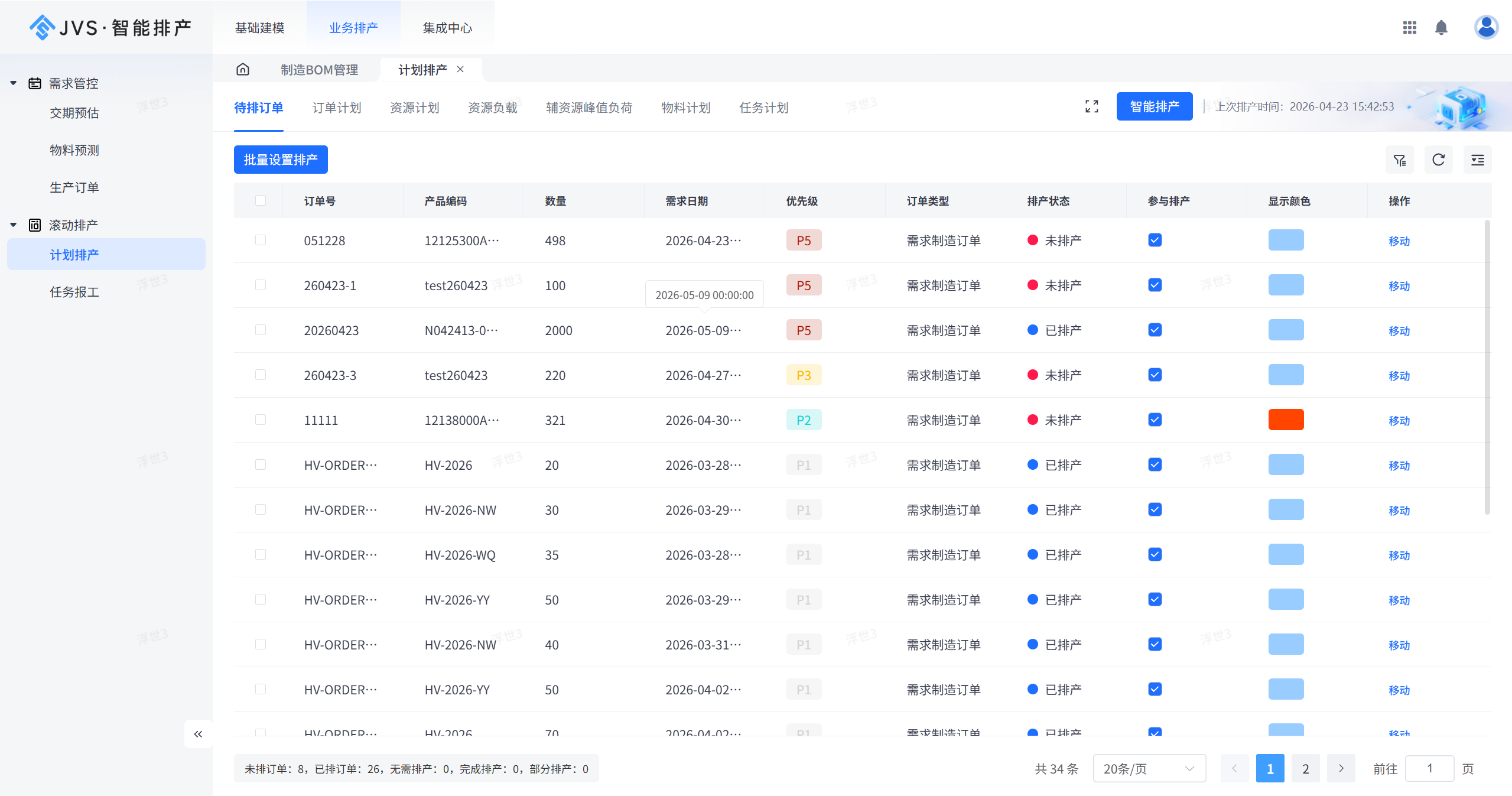Select row checkbox for order 11111
This screenshot has height=796, width=1512.
point(260,420)
